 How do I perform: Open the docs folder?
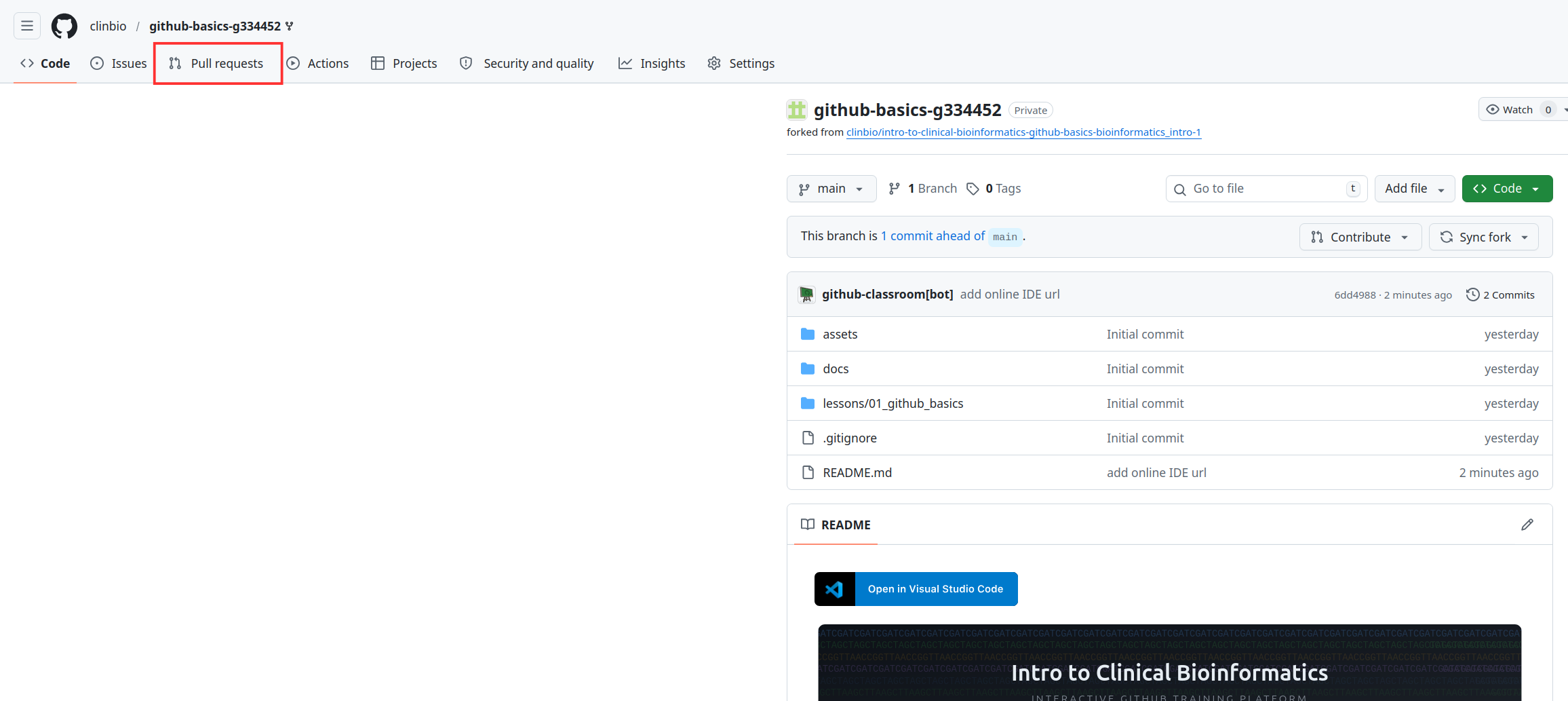(x=836, y=368)
